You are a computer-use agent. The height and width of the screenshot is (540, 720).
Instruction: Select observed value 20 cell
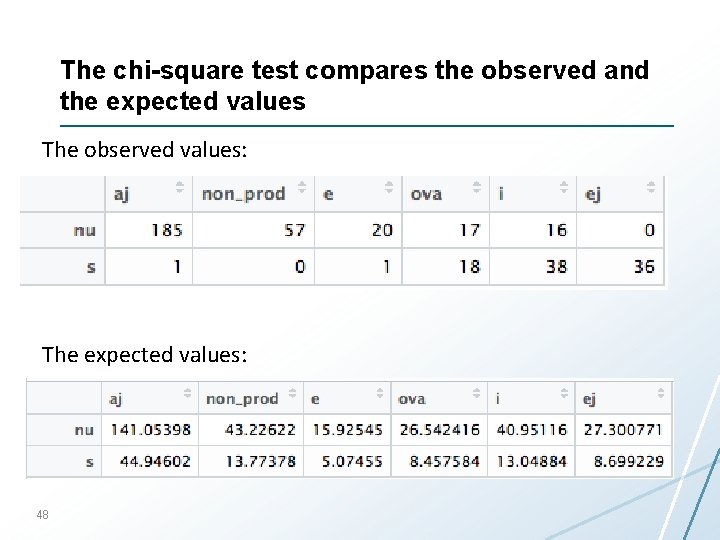click(x=358, y=230)
